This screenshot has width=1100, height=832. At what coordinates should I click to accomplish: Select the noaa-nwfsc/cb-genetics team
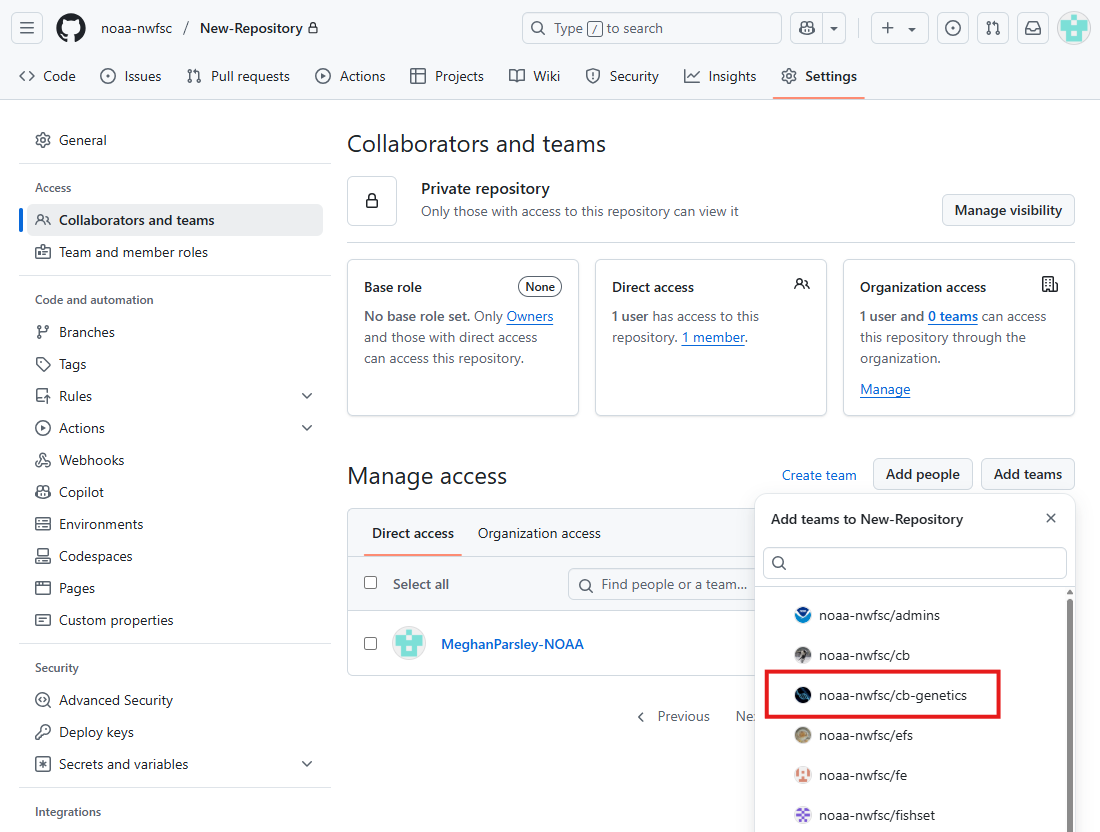tap(915, 695)
